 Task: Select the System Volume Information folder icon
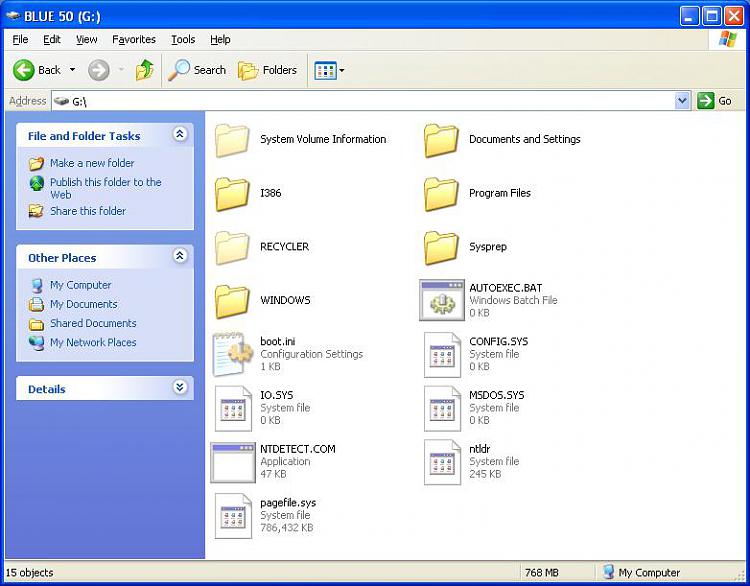click(x=232, y=140)
